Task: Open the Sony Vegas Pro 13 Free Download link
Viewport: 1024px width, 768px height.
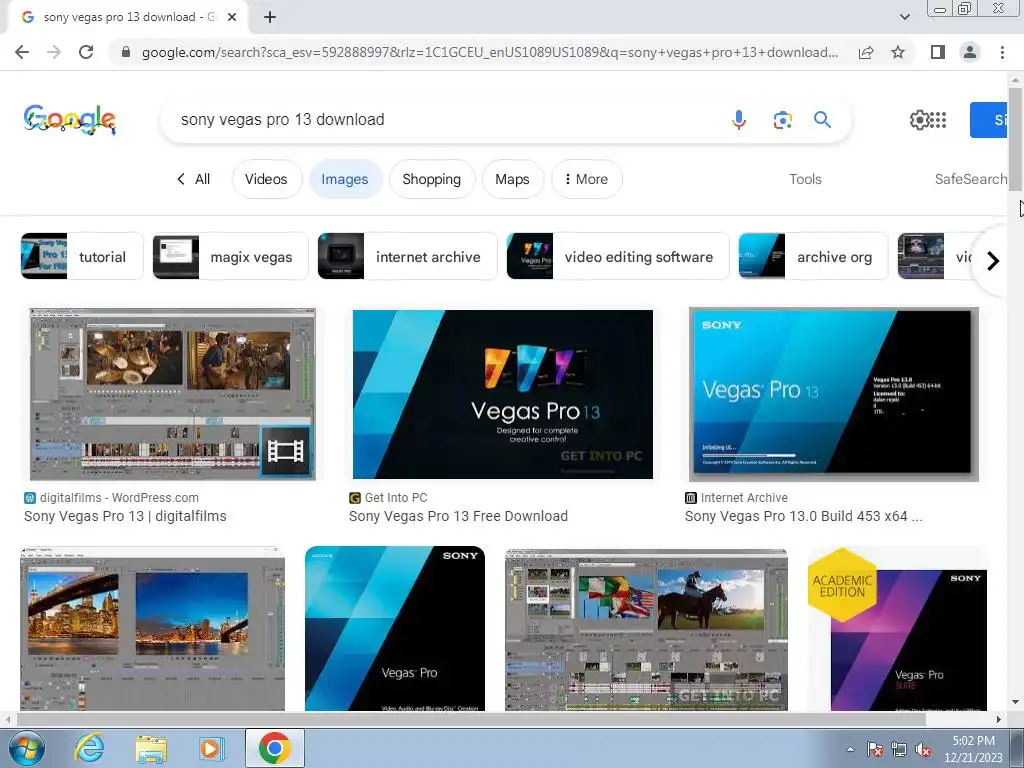Action: tap(458, 516)
